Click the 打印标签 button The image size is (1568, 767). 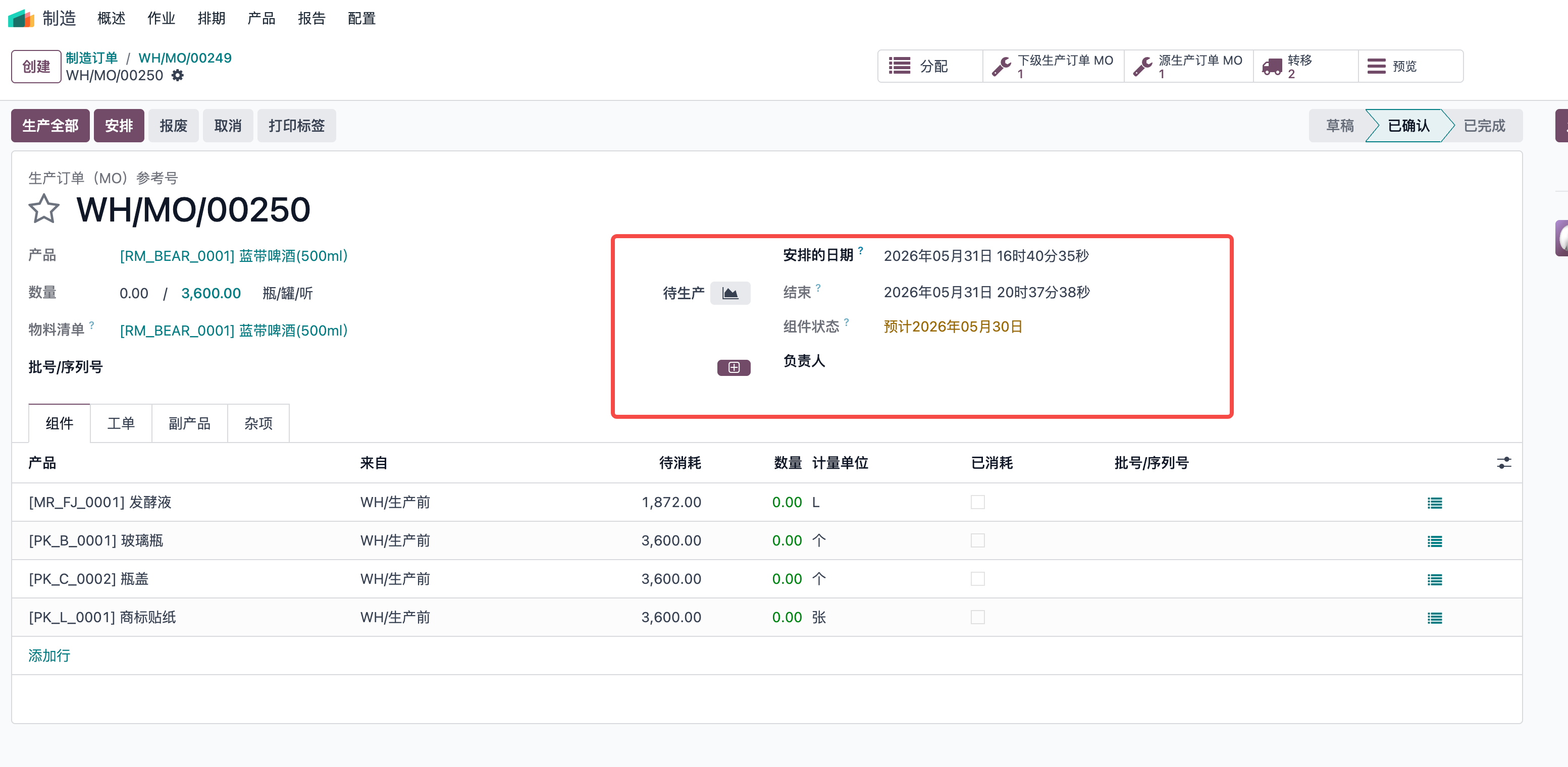coord(296,126)
